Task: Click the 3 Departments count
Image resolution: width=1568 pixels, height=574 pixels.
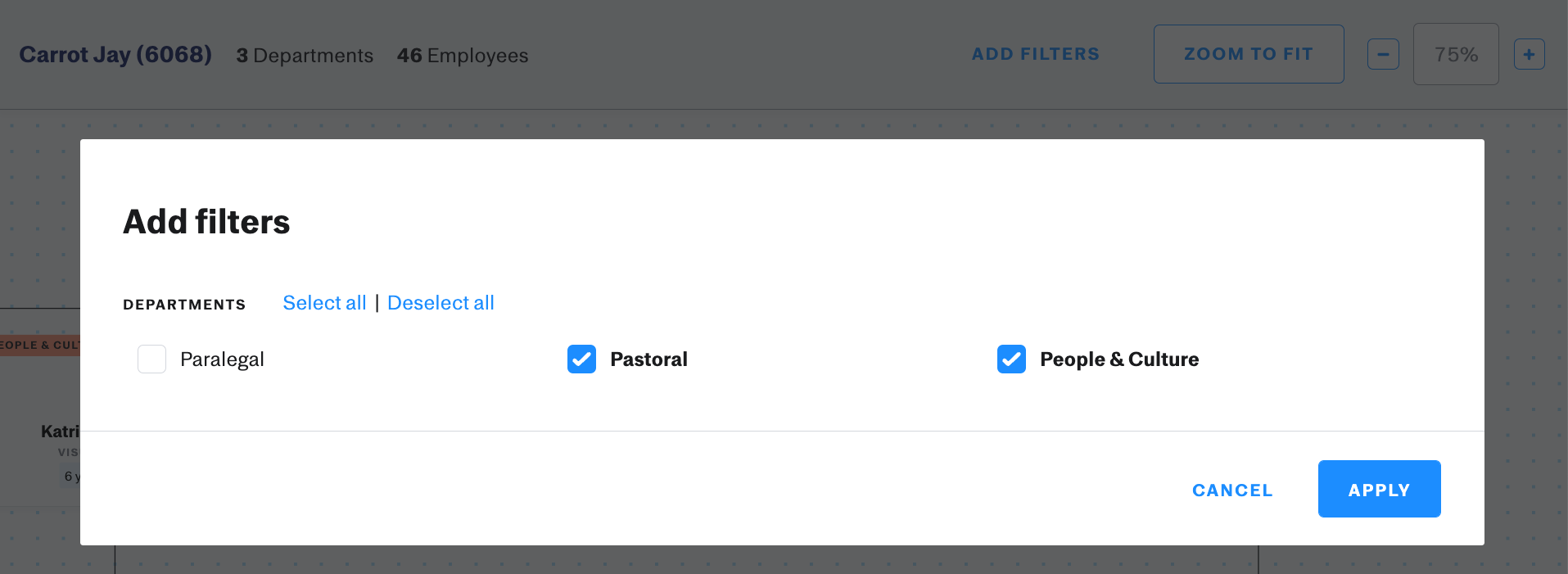Action: [305, 55]
